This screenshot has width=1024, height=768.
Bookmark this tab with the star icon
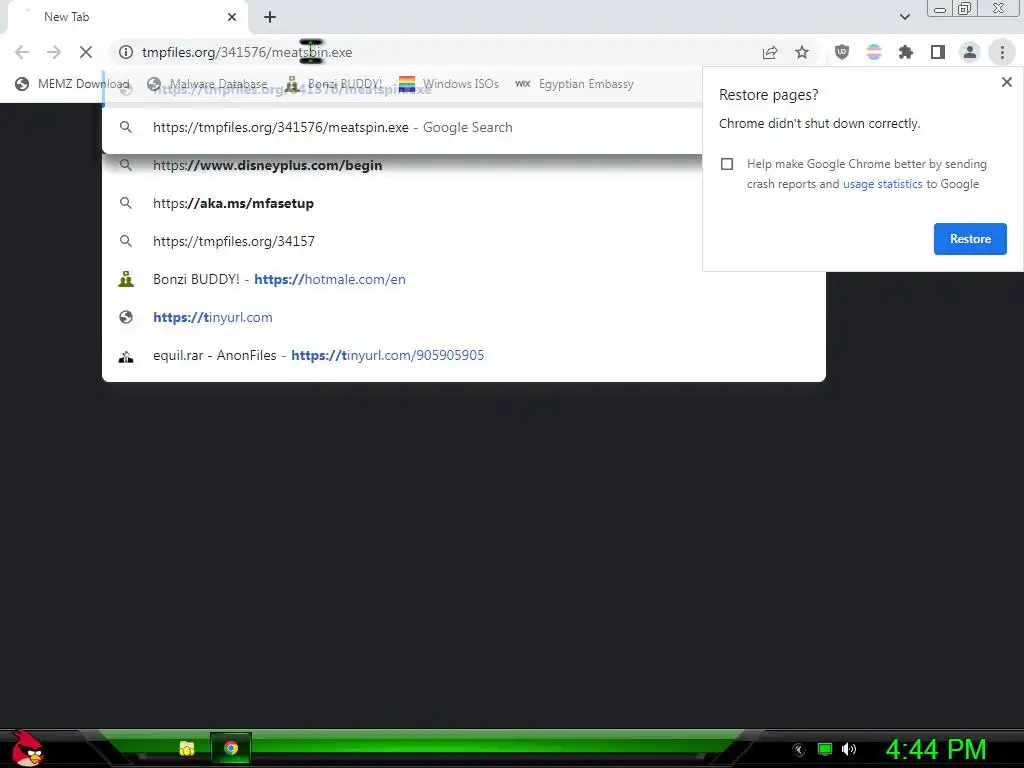coord(802,52)
